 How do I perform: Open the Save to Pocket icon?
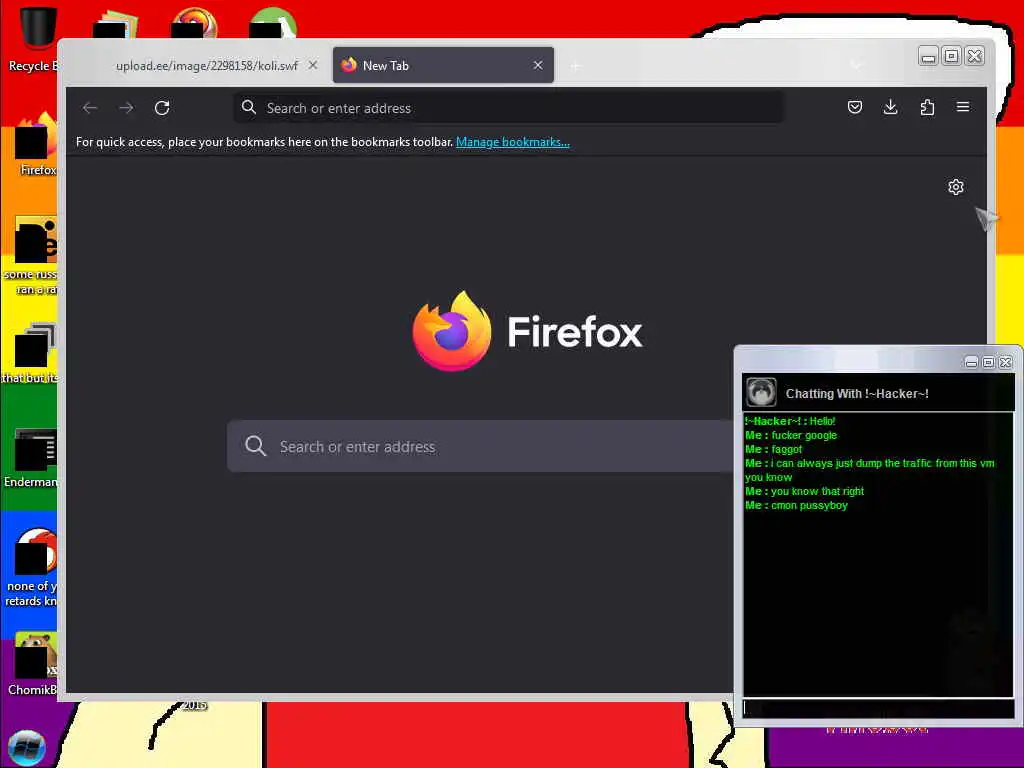point(855,107)
